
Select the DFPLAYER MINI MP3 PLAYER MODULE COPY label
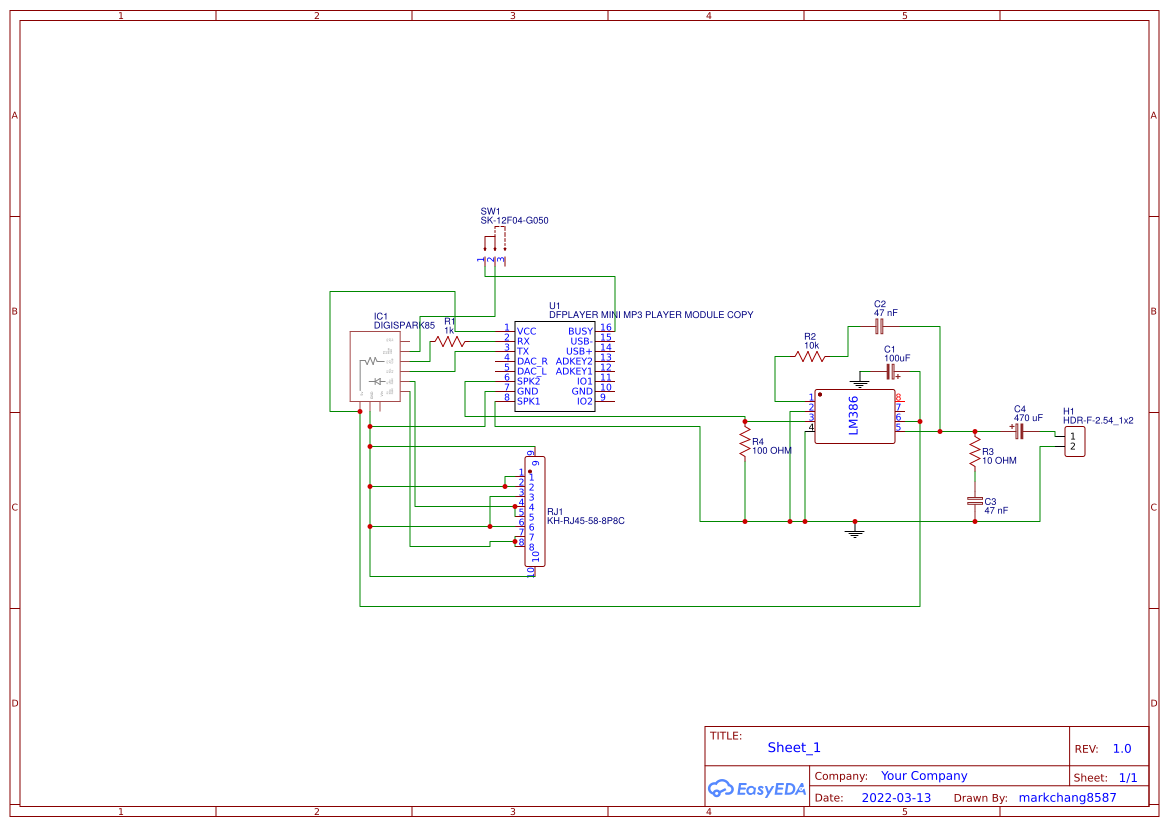pyautogui.click(x=650, y=314)
